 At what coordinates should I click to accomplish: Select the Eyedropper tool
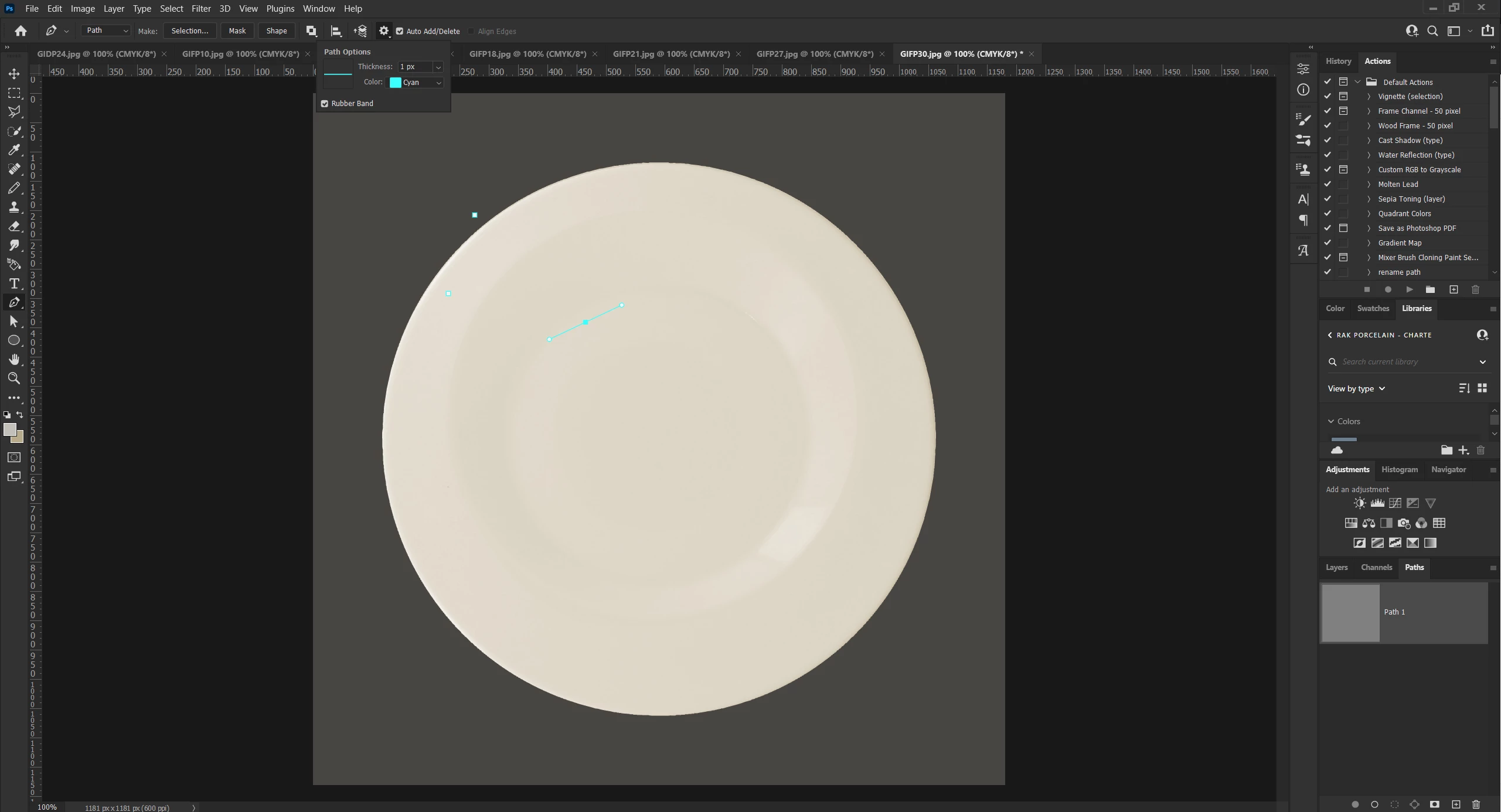click(x=14, y=150)
